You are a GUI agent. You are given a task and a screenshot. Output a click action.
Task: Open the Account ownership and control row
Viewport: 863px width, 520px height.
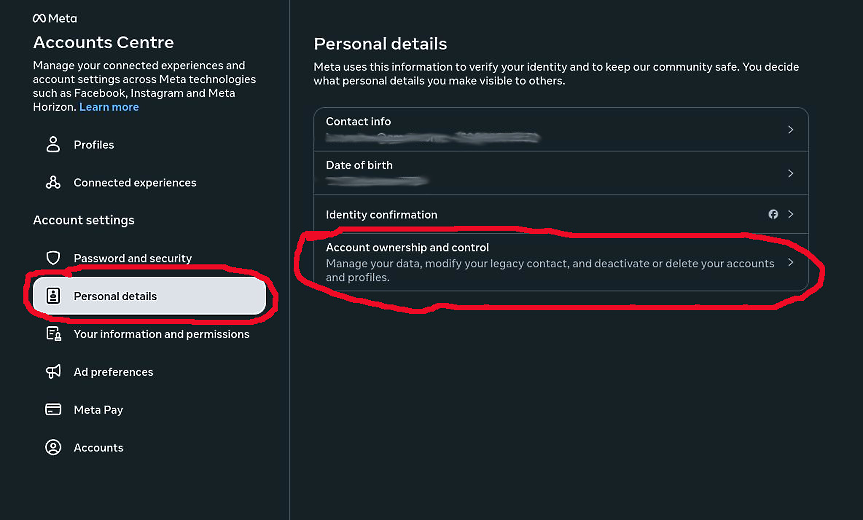point(561,262)
